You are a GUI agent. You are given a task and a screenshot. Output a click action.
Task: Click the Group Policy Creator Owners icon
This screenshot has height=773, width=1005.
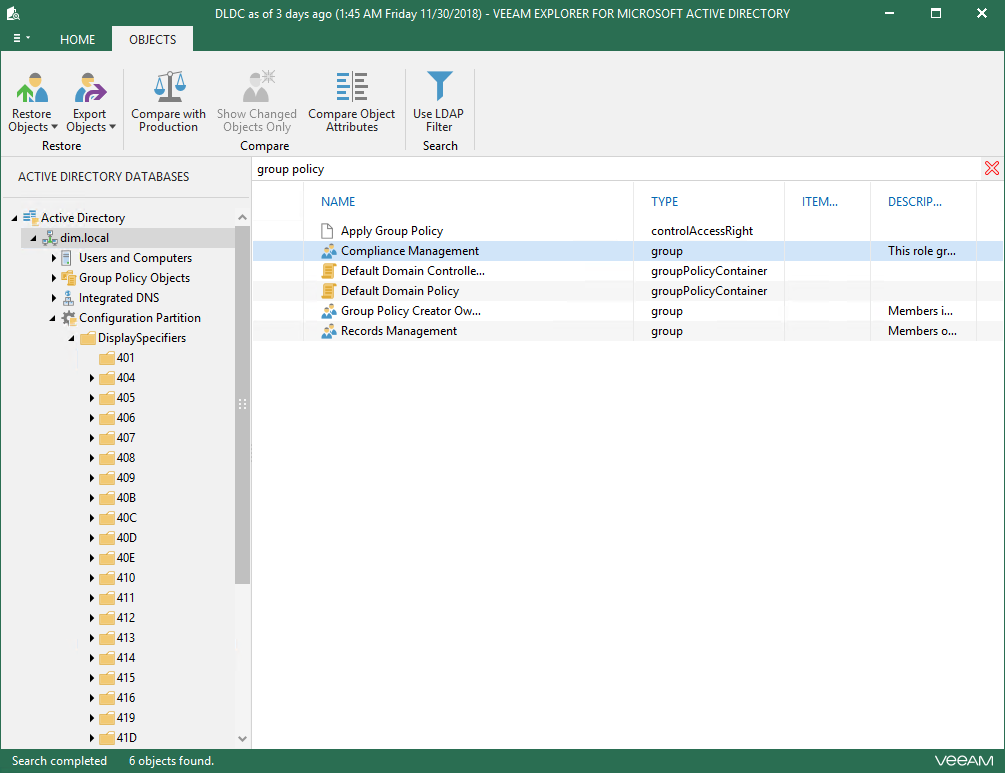point(328,311)
